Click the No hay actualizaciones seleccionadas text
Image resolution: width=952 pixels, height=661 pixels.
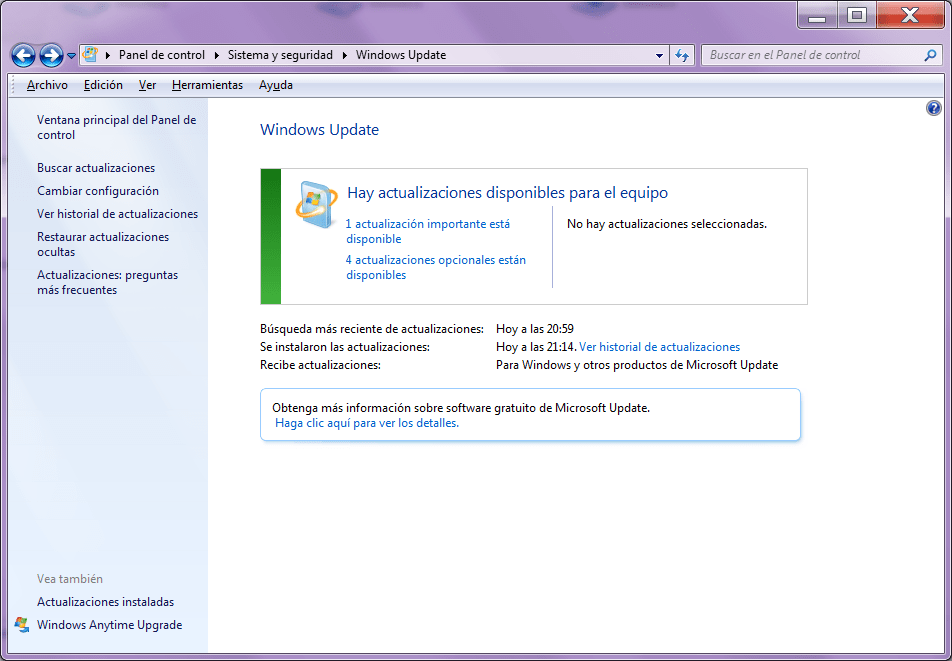[667, 224]
